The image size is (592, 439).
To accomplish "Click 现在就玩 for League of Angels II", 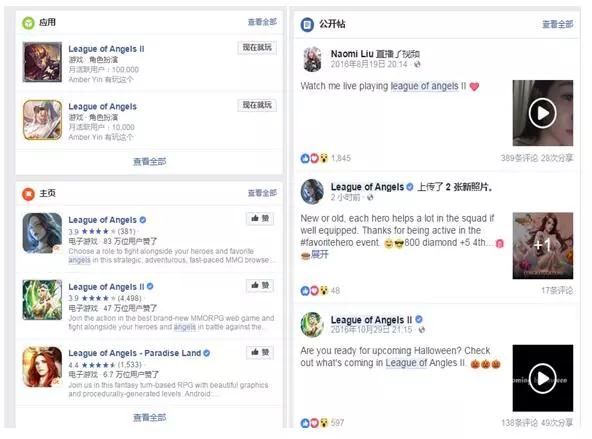I will (x=257, y=48).
